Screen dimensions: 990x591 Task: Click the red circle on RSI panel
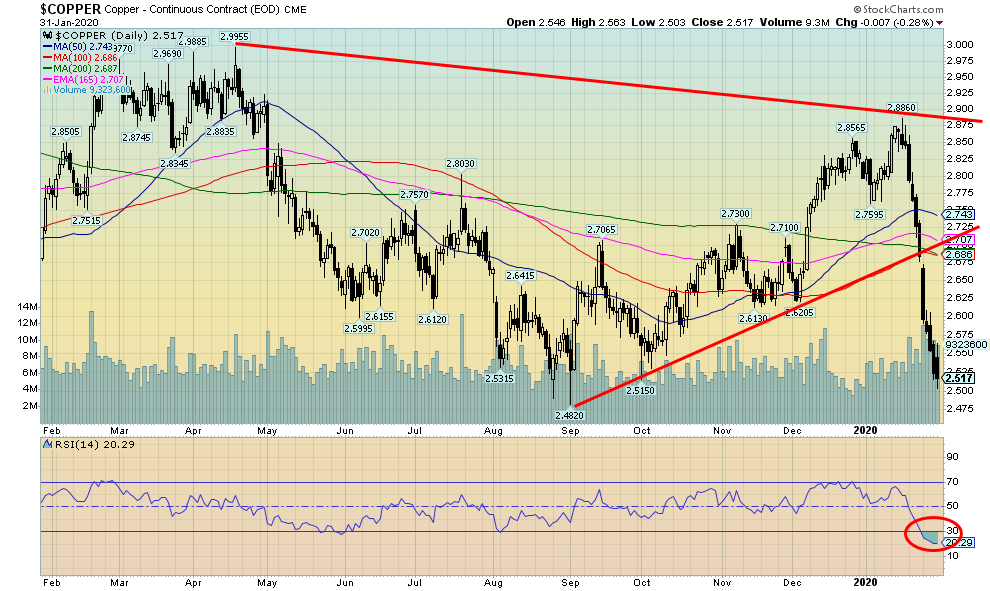(926, 534)
